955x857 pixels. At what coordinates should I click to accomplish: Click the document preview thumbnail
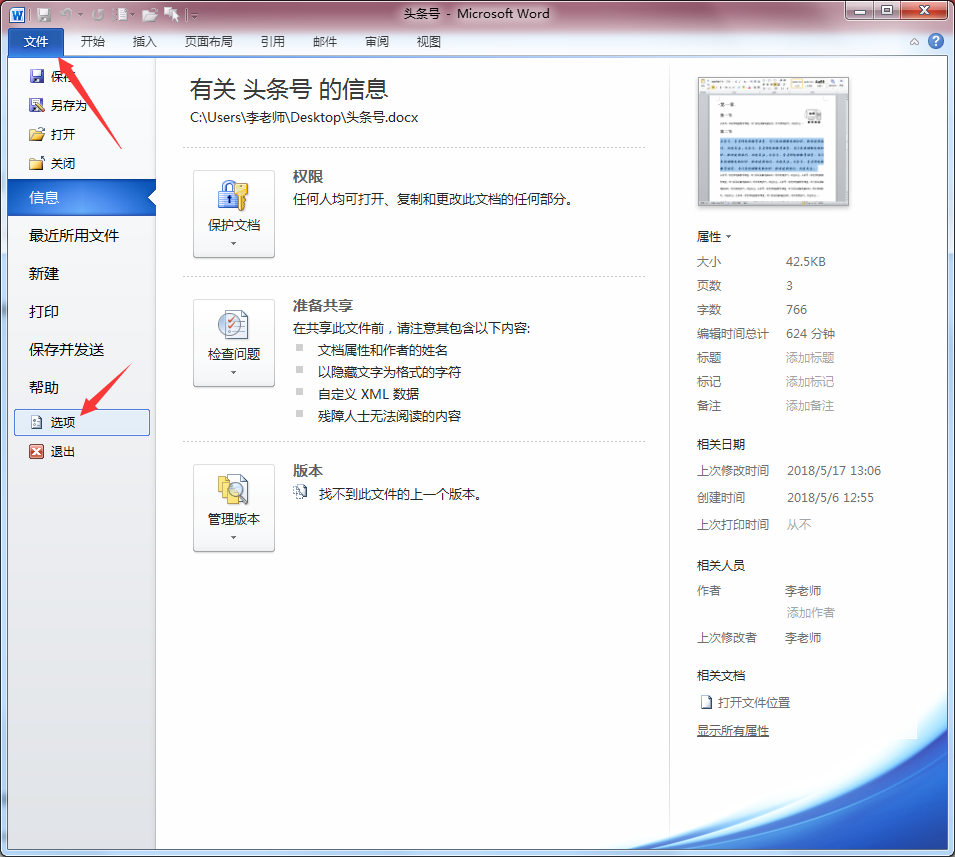pos(773,142)
